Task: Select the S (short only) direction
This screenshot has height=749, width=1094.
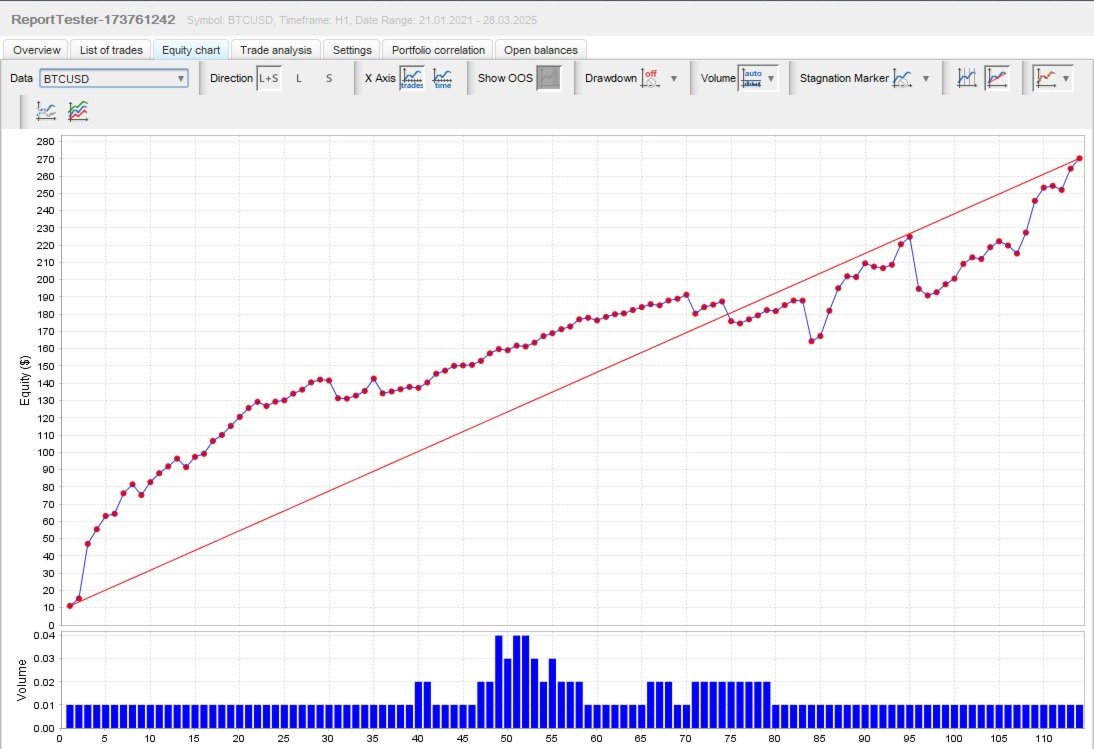Action: 329,78
